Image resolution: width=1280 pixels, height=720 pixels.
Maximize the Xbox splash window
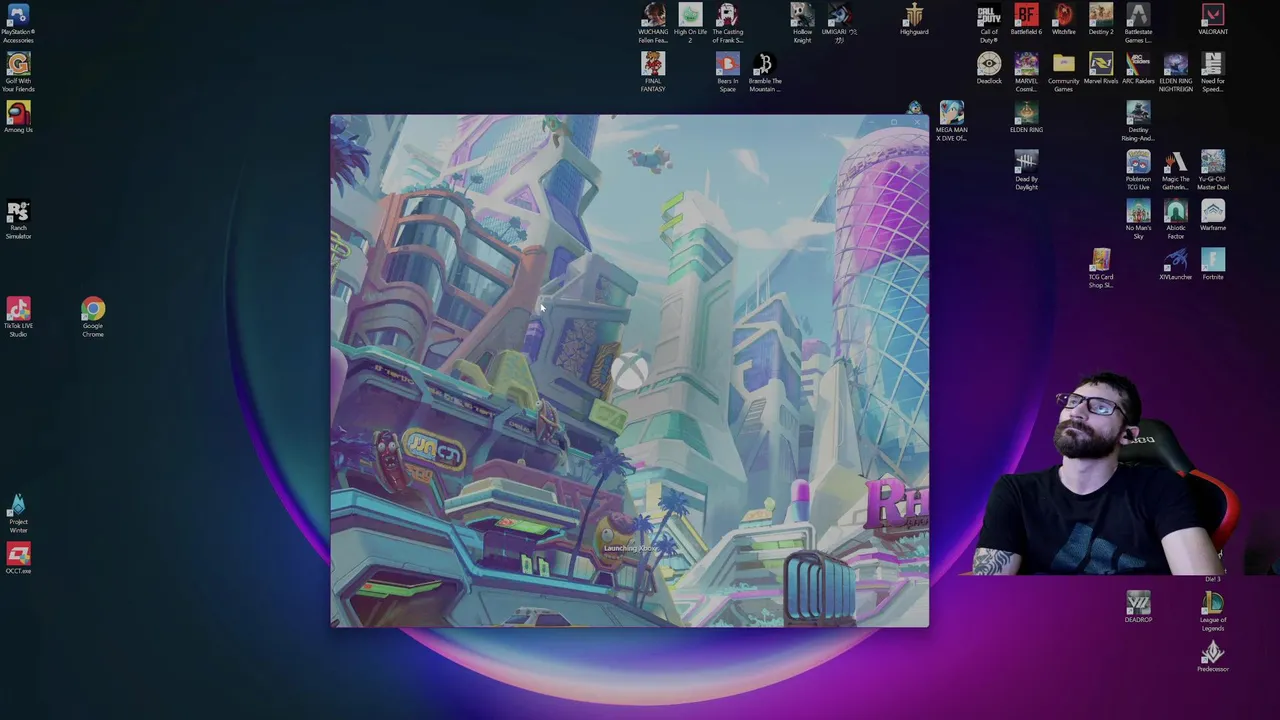[894, 122]
